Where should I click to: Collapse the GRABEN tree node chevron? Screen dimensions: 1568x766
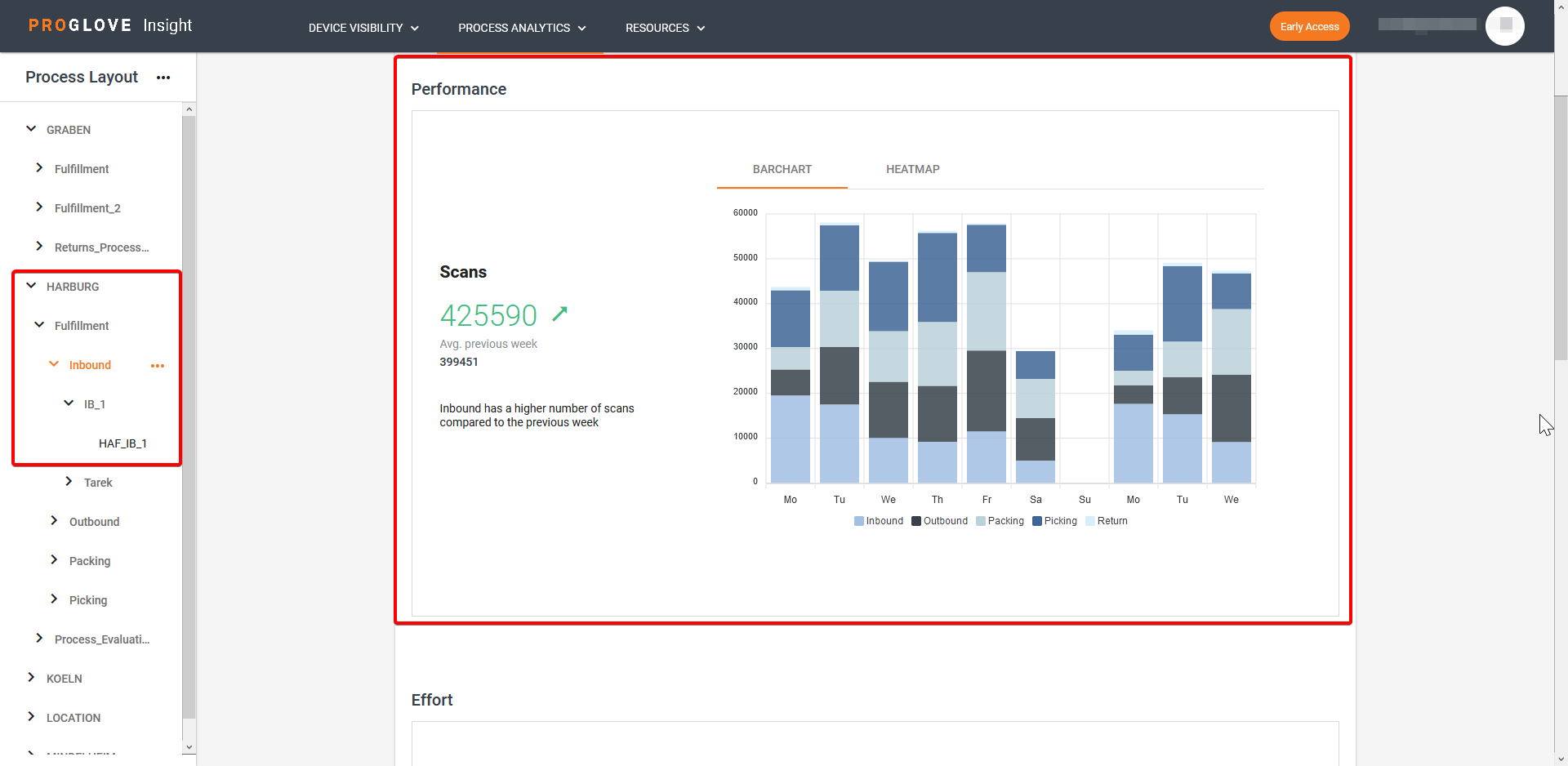point(31,129)
